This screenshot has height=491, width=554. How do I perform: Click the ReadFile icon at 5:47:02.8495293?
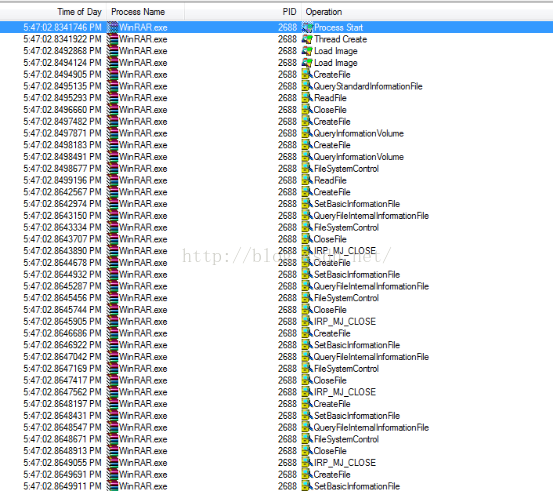pyautogui.click(x=307, y=98)
